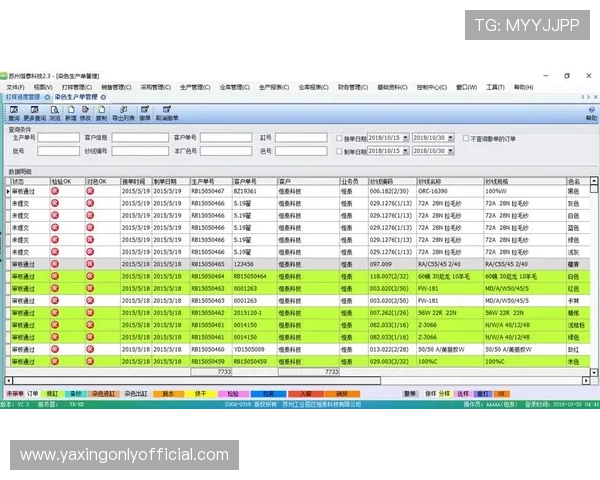Click the 客户信息 input field

coord(136,138)
